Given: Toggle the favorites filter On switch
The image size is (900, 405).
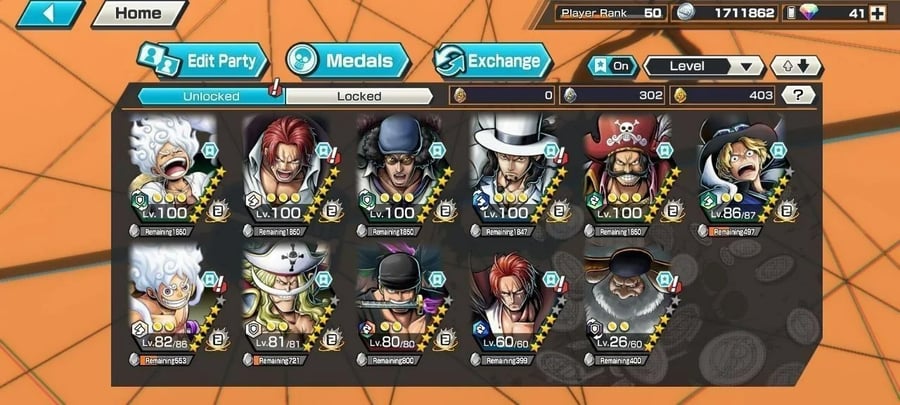Looking at the screenshot, I should (612, 66).
